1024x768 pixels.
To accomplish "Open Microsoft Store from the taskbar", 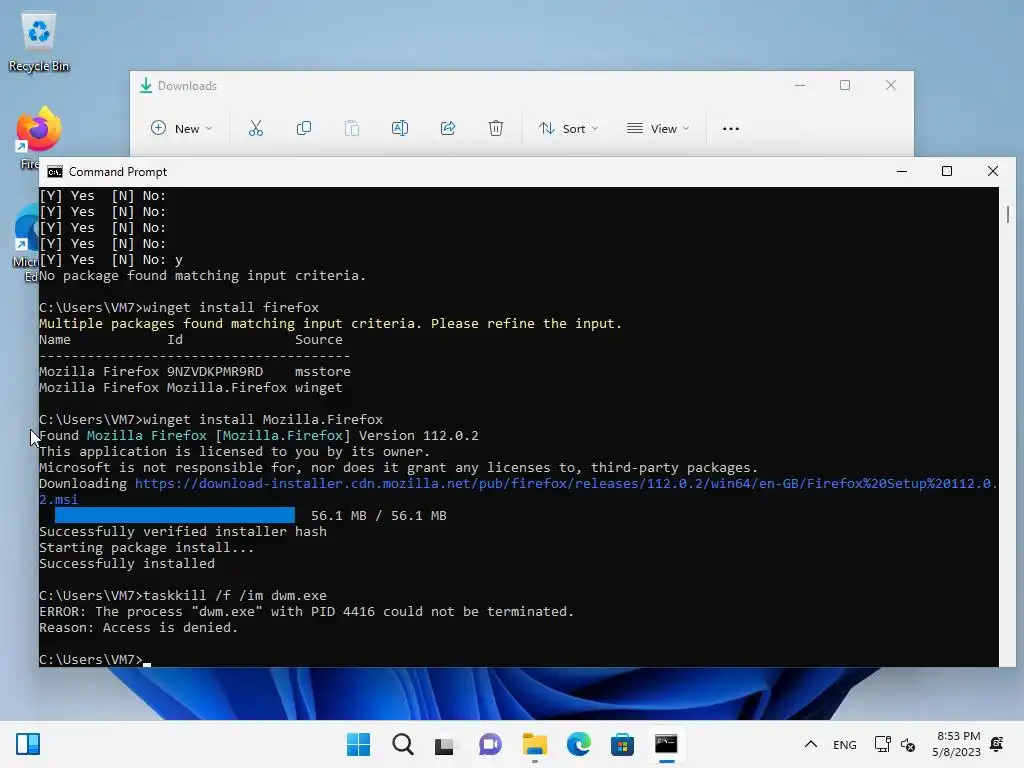I will click(x=622, y=744).
